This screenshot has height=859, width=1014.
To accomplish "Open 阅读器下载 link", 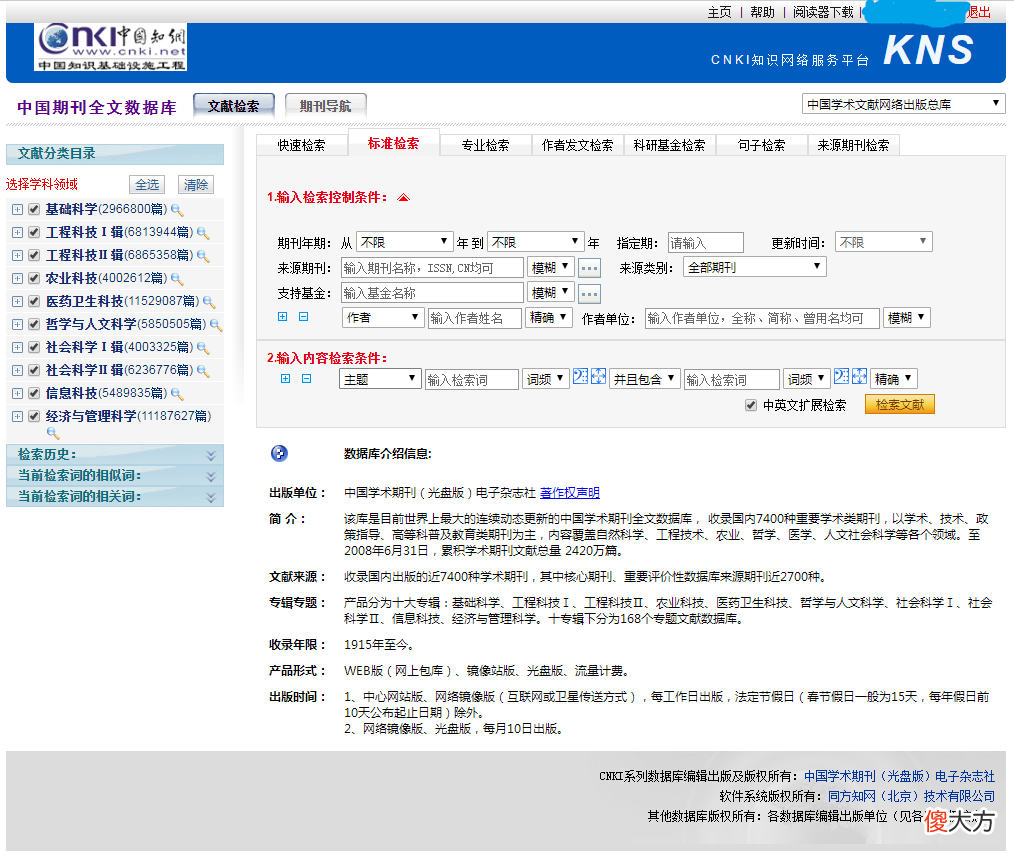I will pos(823,12).
